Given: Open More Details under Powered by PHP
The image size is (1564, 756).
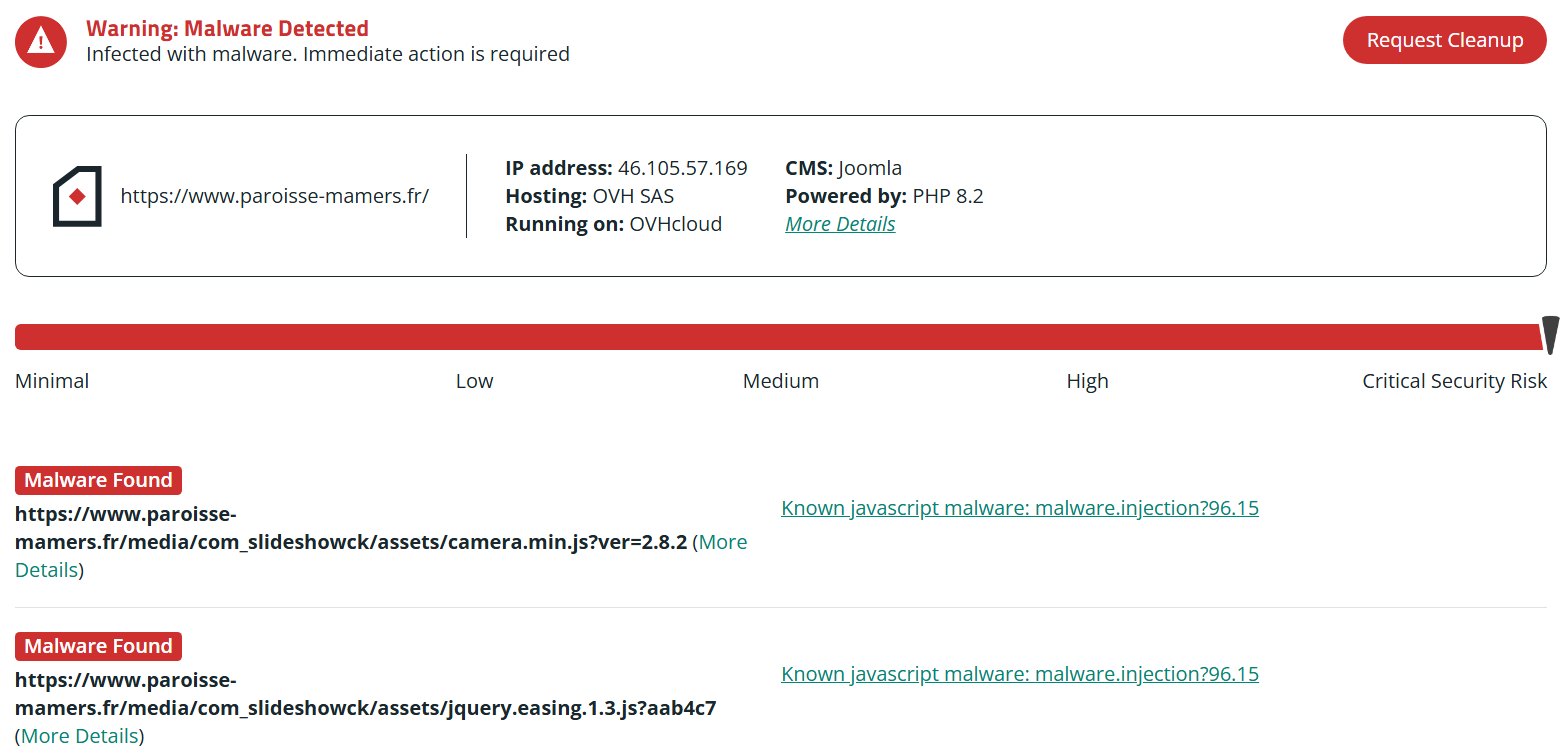Looking at the screenshot, I should pyautogui.click(x=840, y=224).
